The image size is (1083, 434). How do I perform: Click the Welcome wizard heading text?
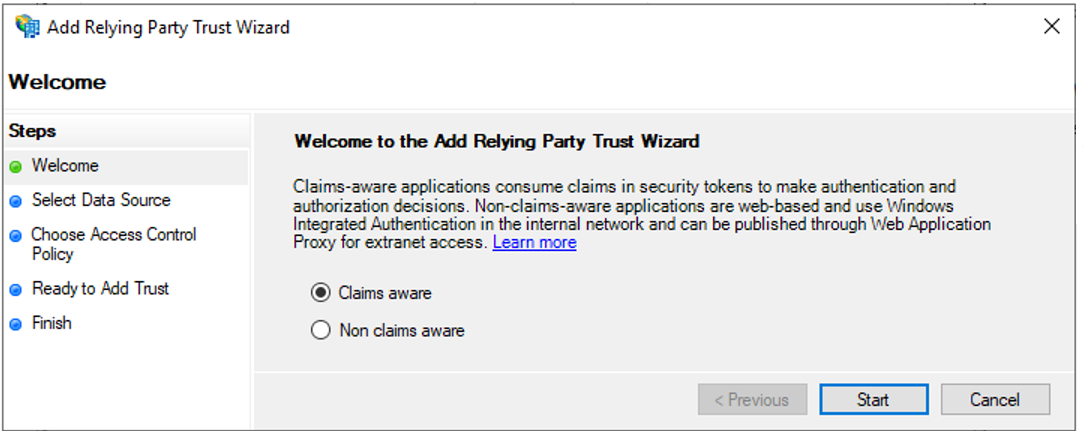click(57, 82)
